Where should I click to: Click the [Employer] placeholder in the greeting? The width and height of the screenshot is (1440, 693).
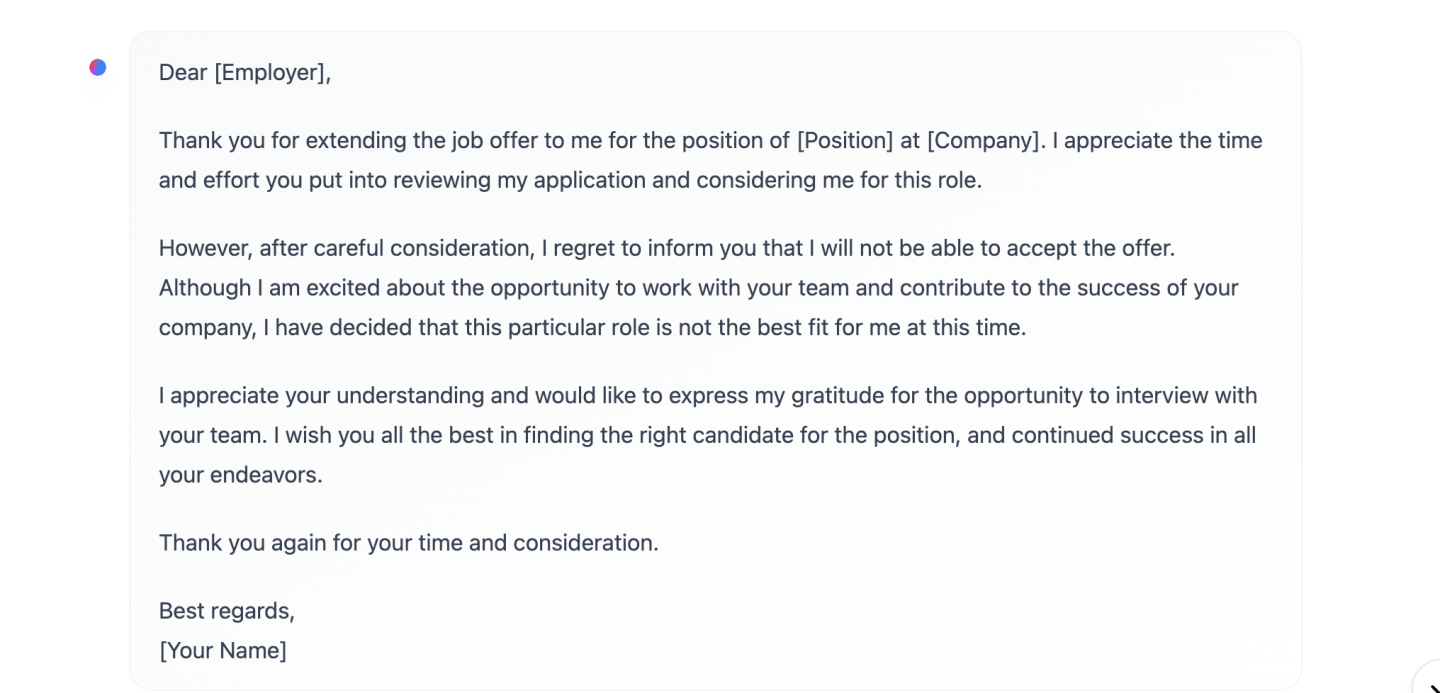coord(271,73)
